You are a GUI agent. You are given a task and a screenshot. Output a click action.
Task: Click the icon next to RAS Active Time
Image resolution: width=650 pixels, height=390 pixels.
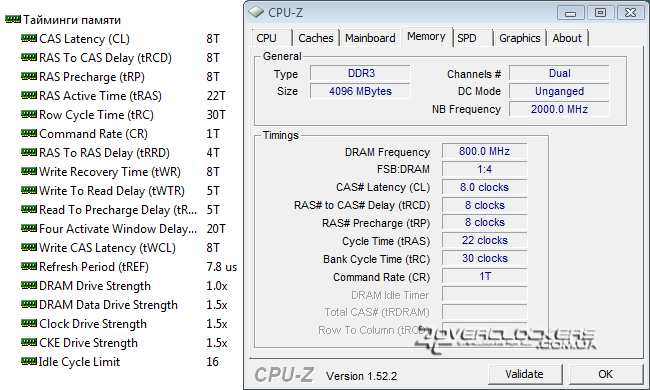coord(29,95)
